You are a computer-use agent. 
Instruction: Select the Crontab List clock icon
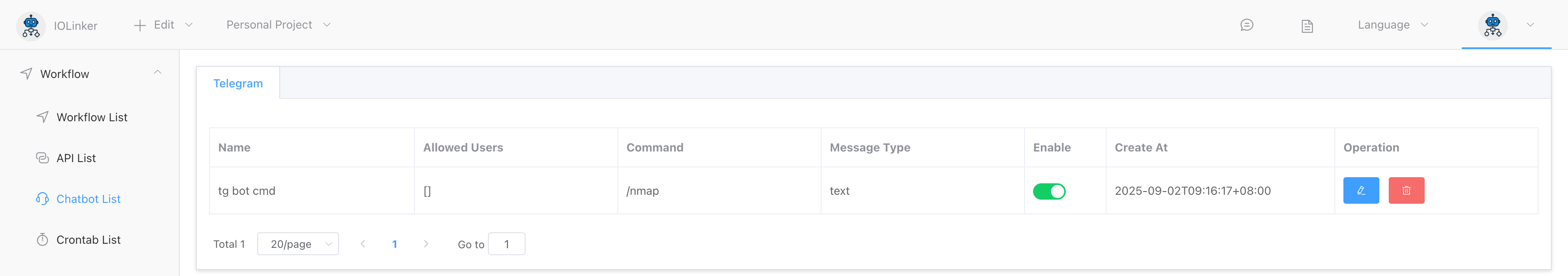42,239
